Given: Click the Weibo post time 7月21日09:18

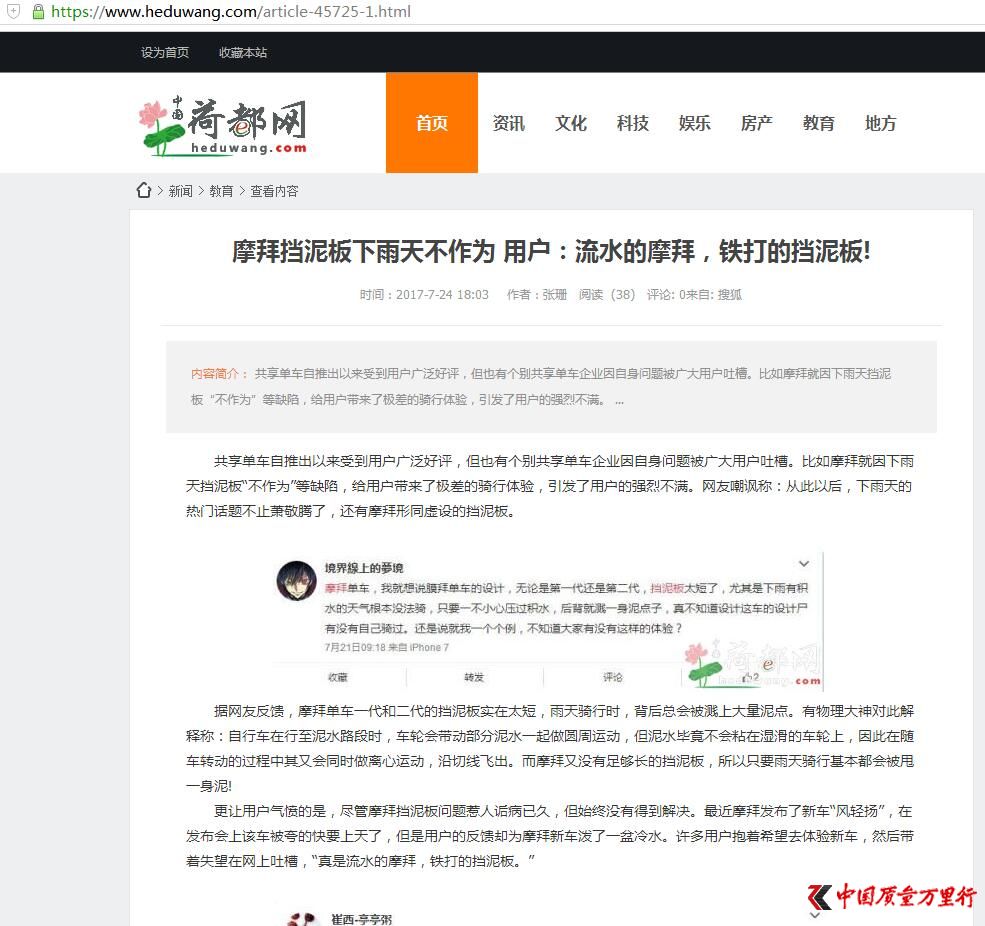Looking at the screenshot, I should (355, 647).
